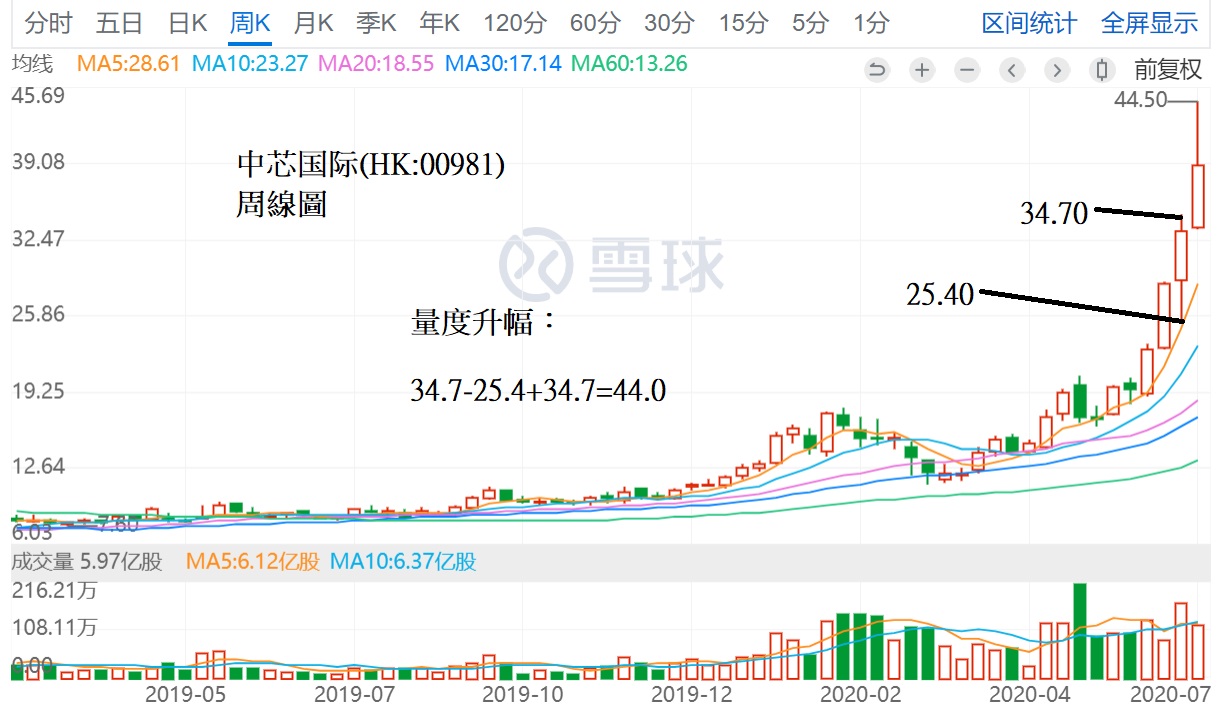Switch to 日K daily candlestick tab
The height and width of the screenshot is (719, 1227).
click(x=187, y=23)
